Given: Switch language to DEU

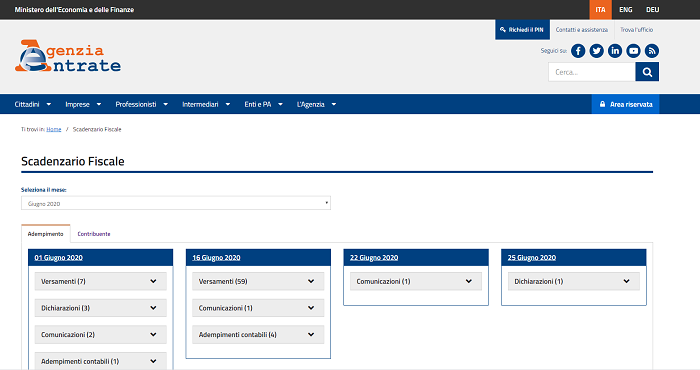Looking at the screenshot, I should 652,9.
